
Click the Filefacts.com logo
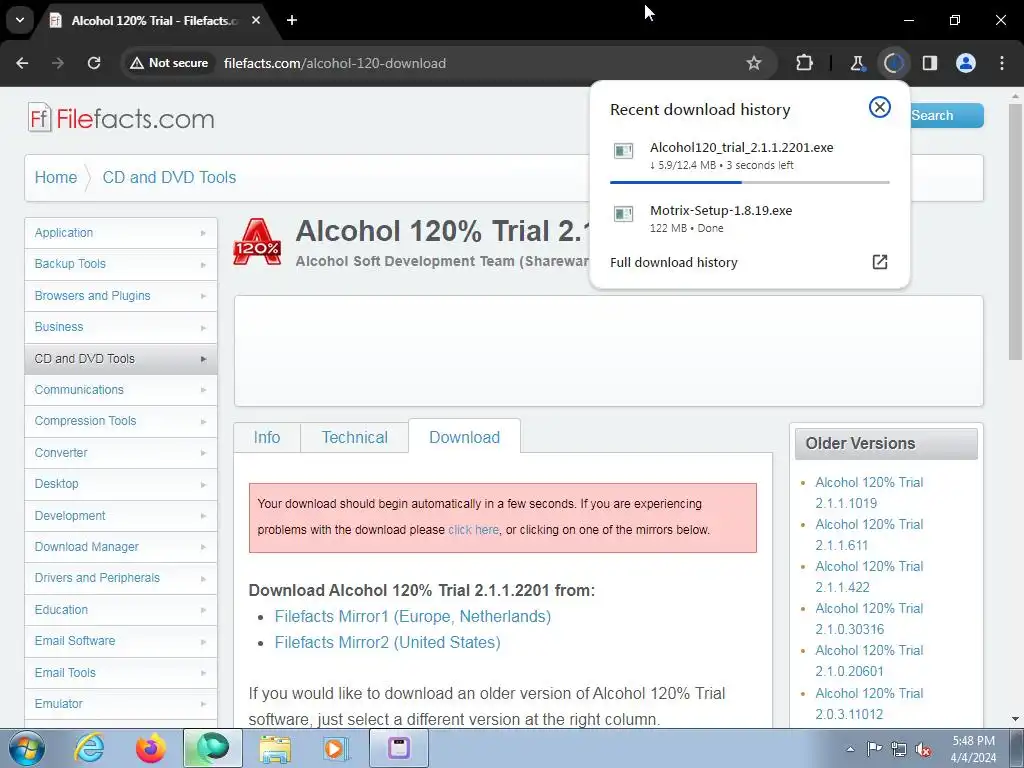pos(121,118)
